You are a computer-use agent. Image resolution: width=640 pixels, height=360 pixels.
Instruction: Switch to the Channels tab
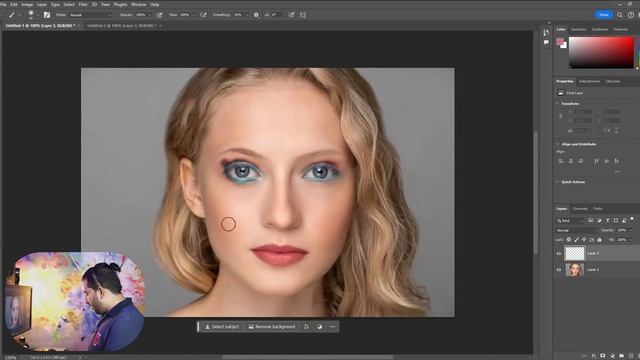(x=580, y=209)
